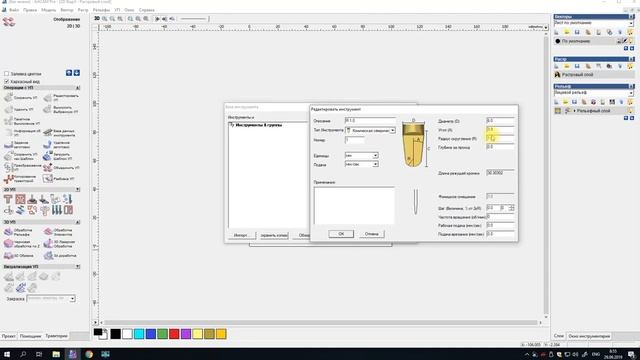Viewport: 640px width, 360px height.
Task: Click Отмена to cancel tool editing
Action: pos(371,234)
